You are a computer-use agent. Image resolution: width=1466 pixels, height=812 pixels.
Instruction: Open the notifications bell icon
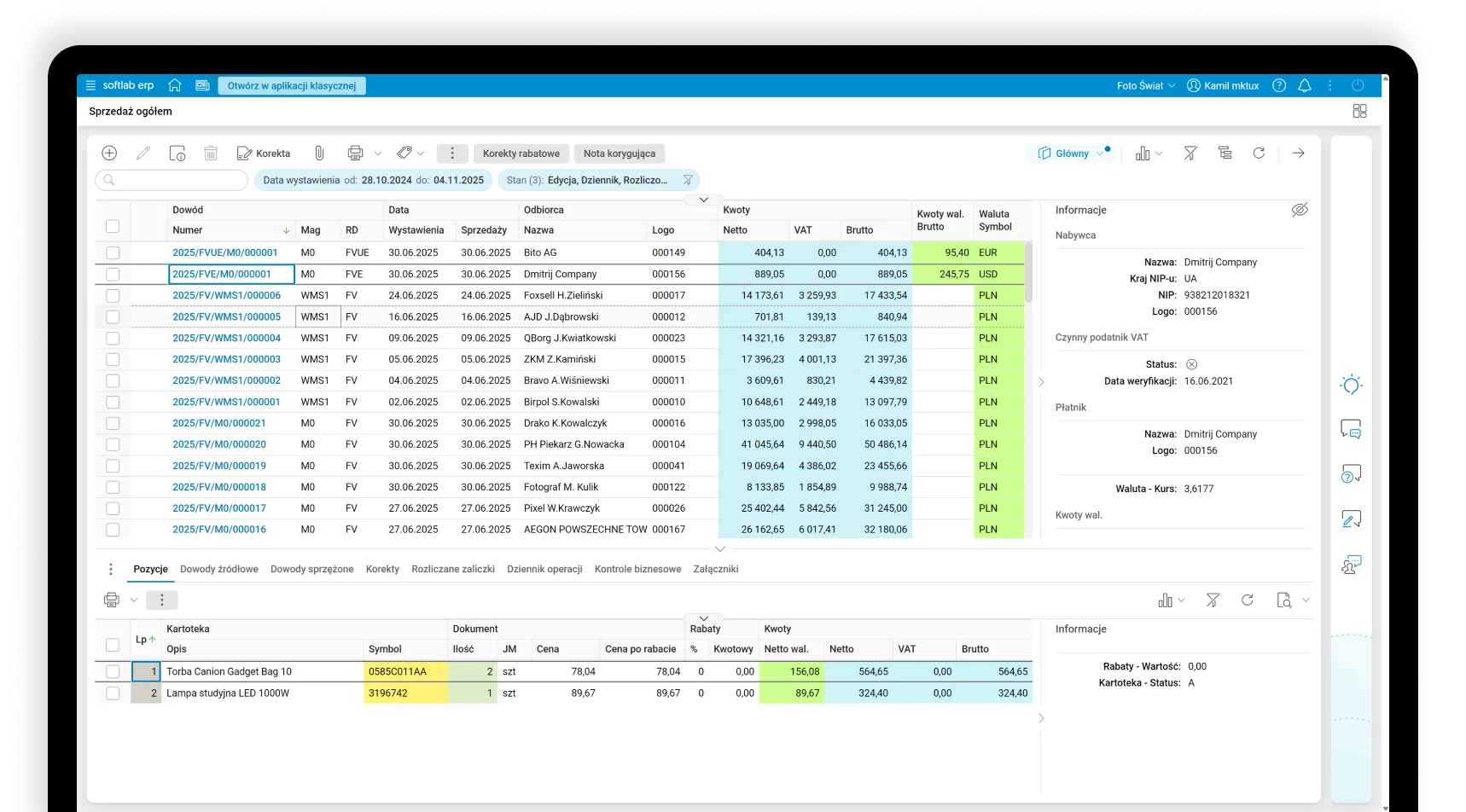pyautogui.click(x=1304, y=85)
